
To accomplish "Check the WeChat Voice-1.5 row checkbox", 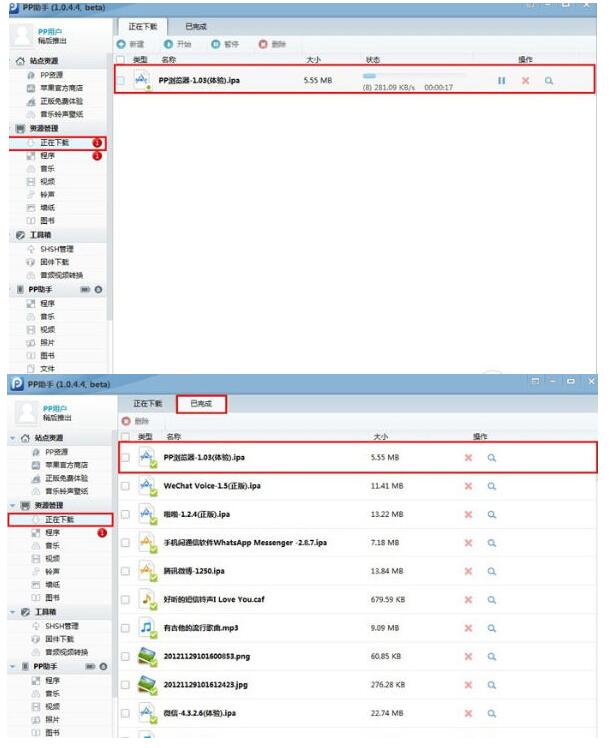I will (x=125, y=486).
